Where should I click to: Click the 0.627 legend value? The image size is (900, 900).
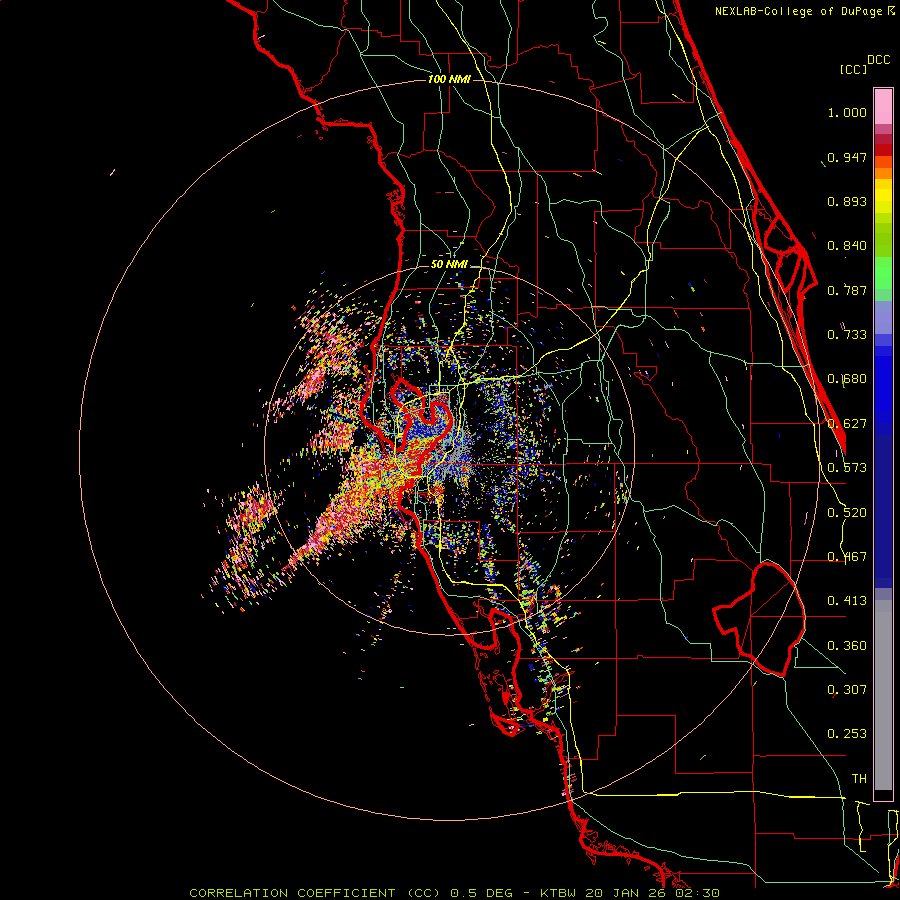847,424
